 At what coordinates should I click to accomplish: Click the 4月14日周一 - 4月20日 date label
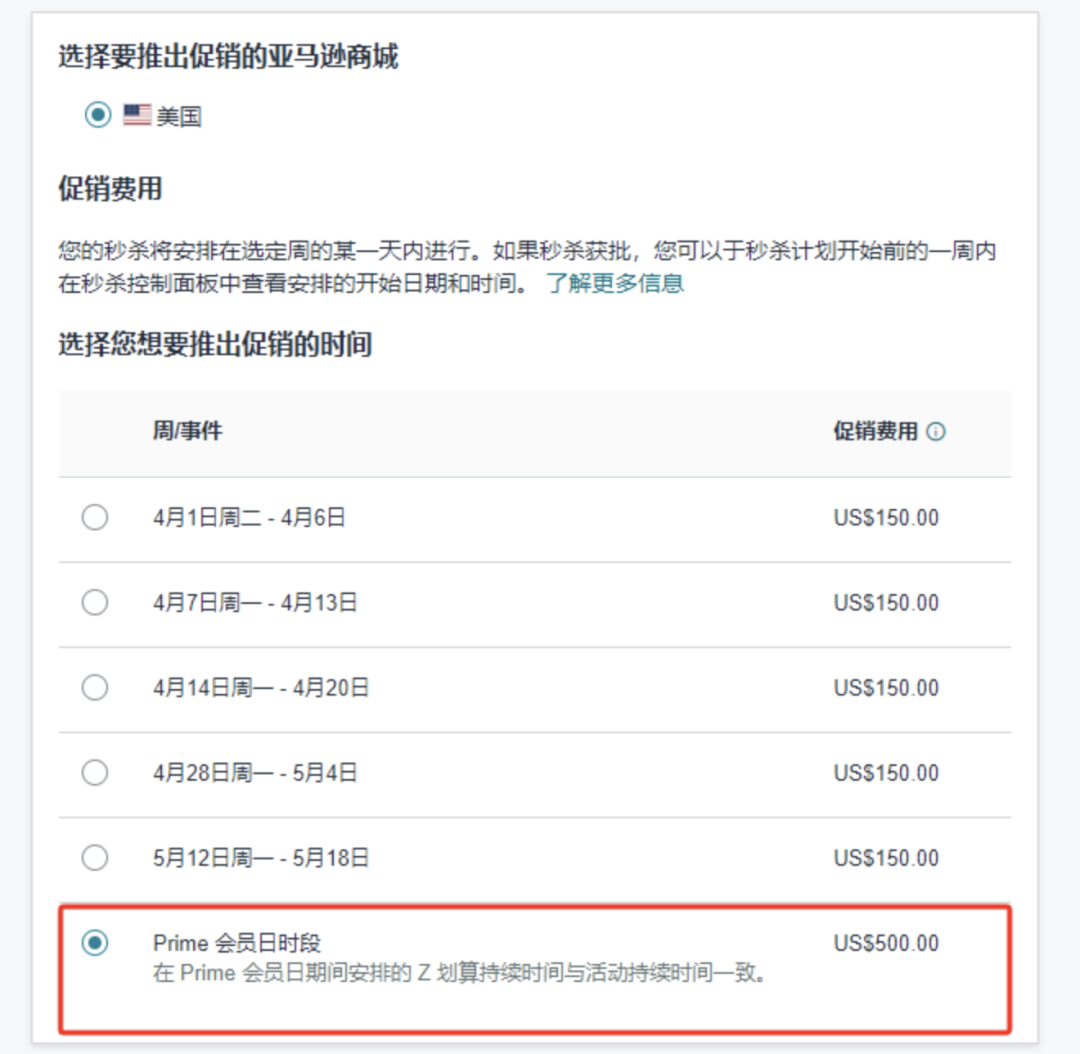(x=261, y=688)
